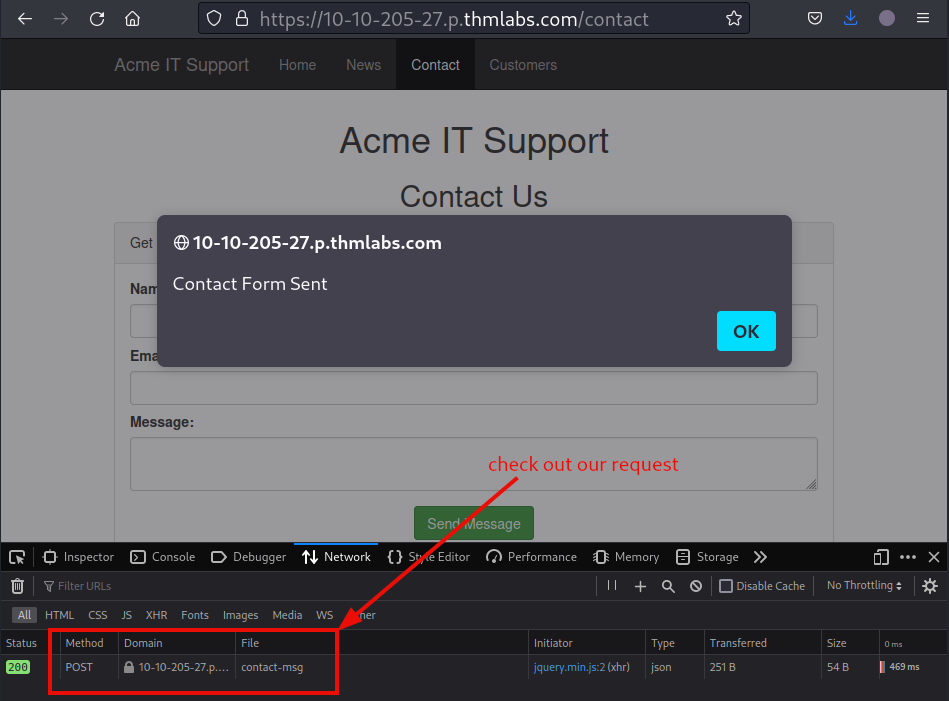
Task: Open the No Throttling dropdown
Action: tap(864, 586)
